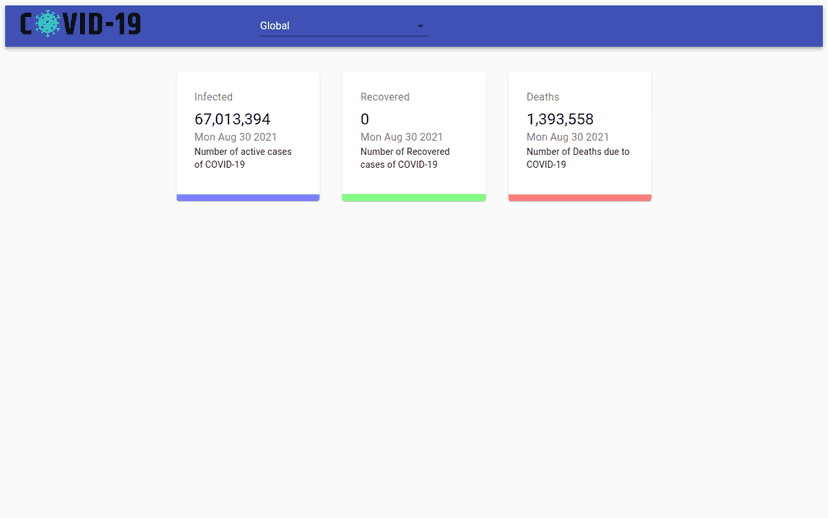Click 'Number of Deaths due to COVID-19' text
The height and width of the screenshot is (518, 828).
coord(578,158)
